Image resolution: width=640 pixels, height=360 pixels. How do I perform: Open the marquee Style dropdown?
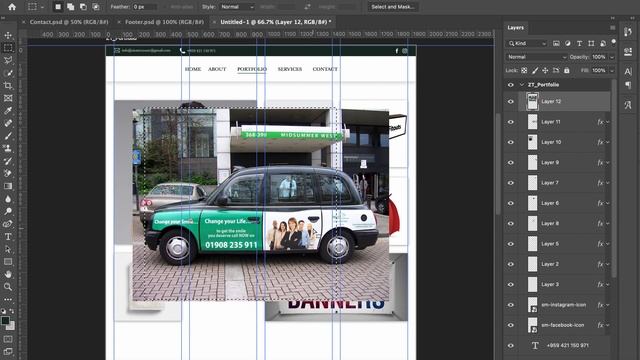pos(237,7)
